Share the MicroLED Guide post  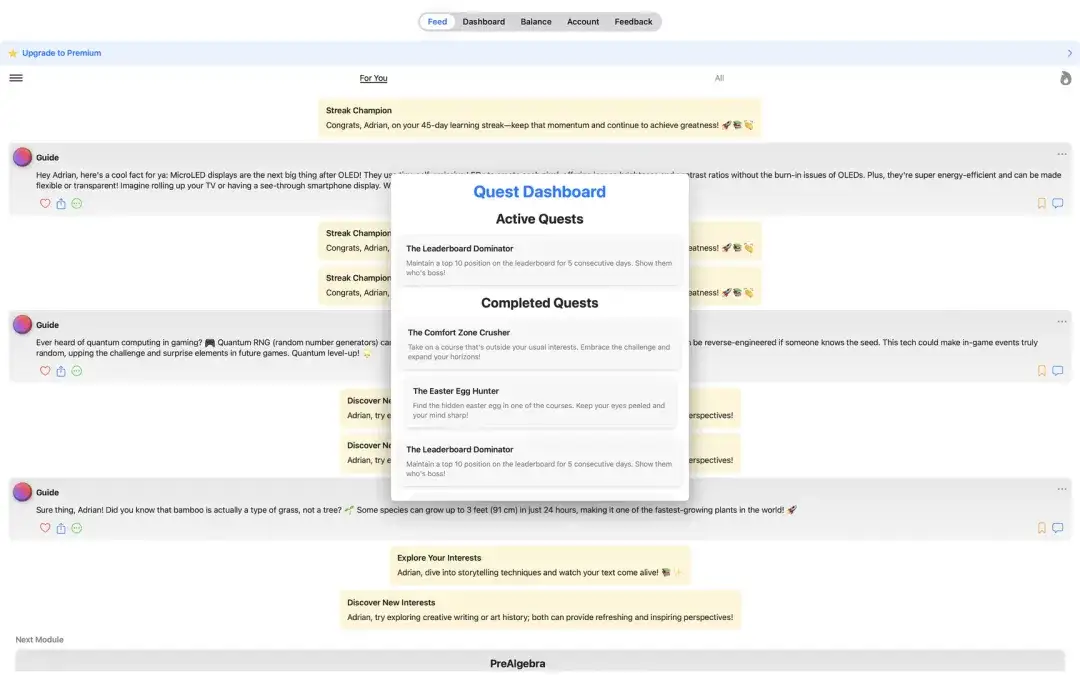[61, 203]
